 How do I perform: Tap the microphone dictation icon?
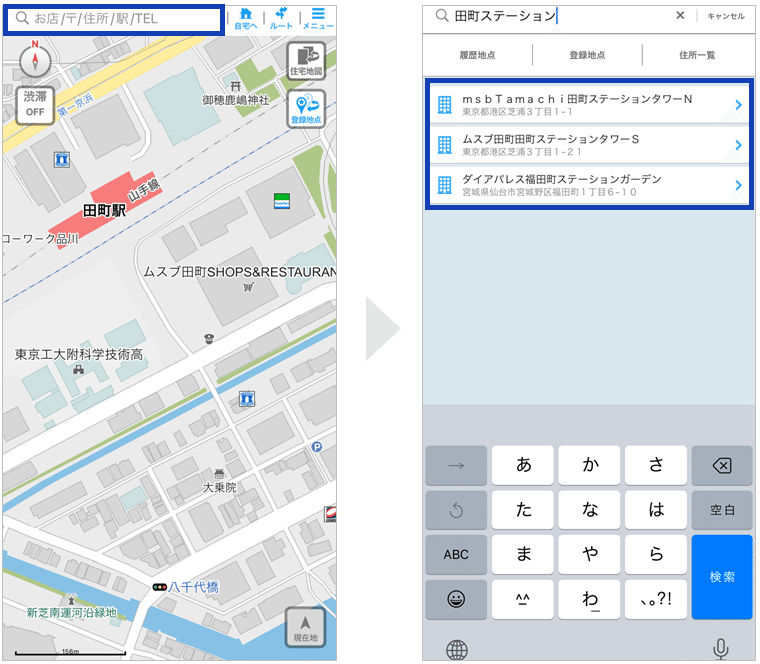tap(721, 649)
